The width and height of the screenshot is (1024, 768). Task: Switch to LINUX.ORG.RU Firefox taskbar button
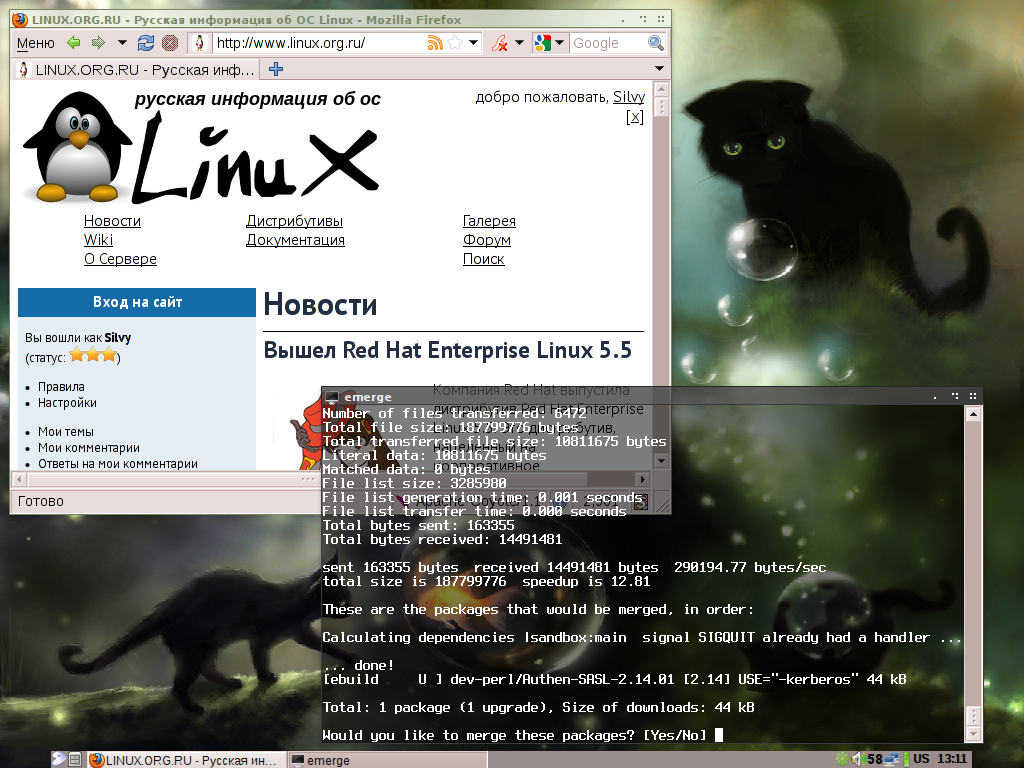187,760
